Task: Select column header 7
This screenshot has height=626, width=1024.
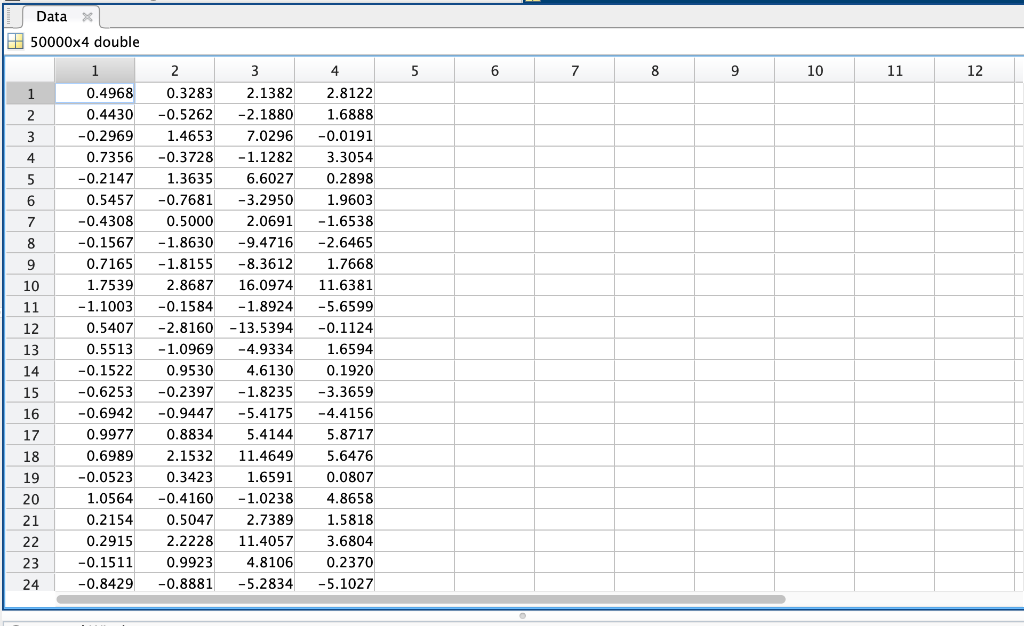Action: tap(575, 70)
